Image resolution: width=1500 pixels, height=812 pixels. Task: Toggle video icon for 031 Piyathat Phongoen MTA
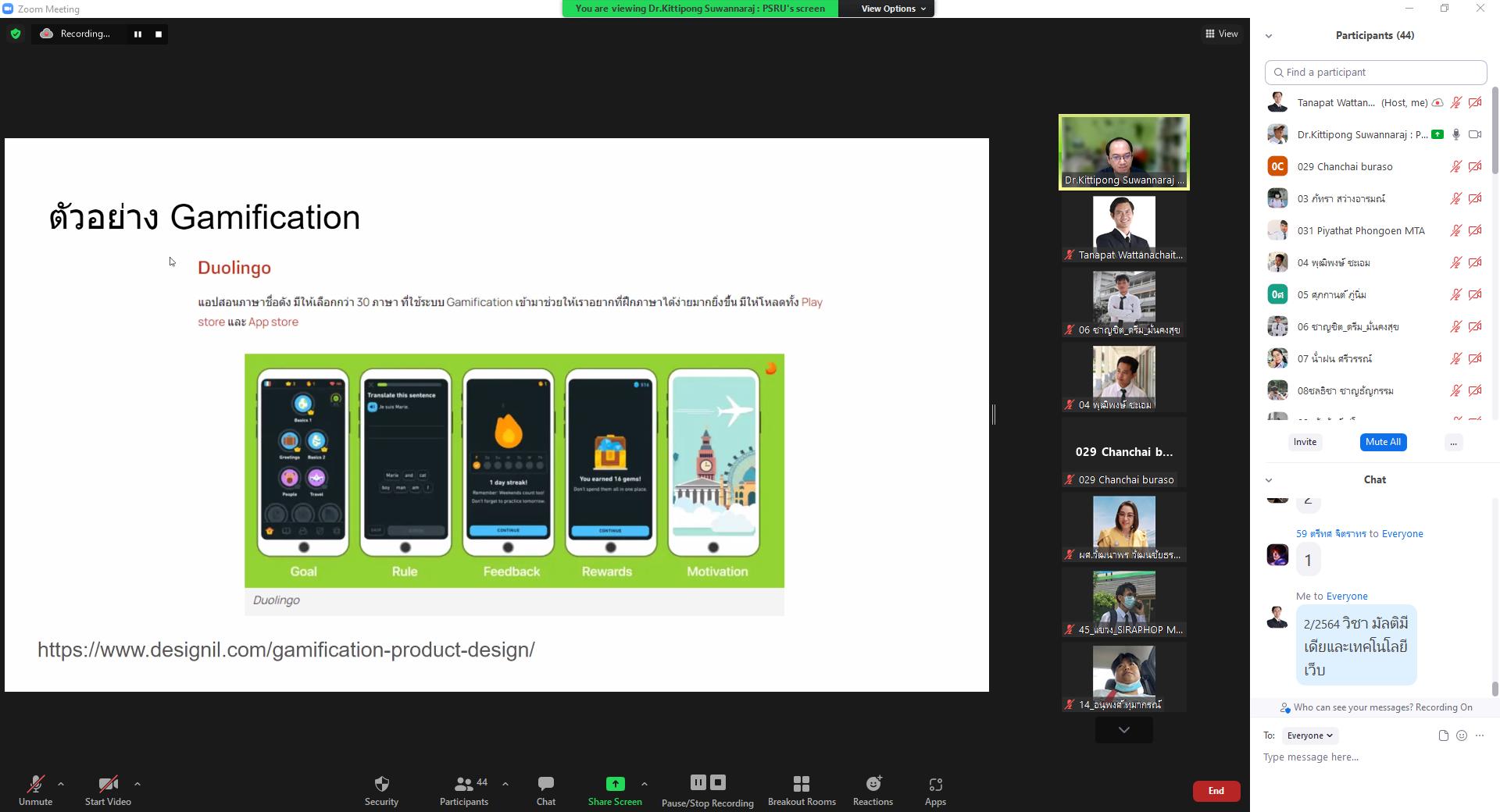pos(1475,231)
